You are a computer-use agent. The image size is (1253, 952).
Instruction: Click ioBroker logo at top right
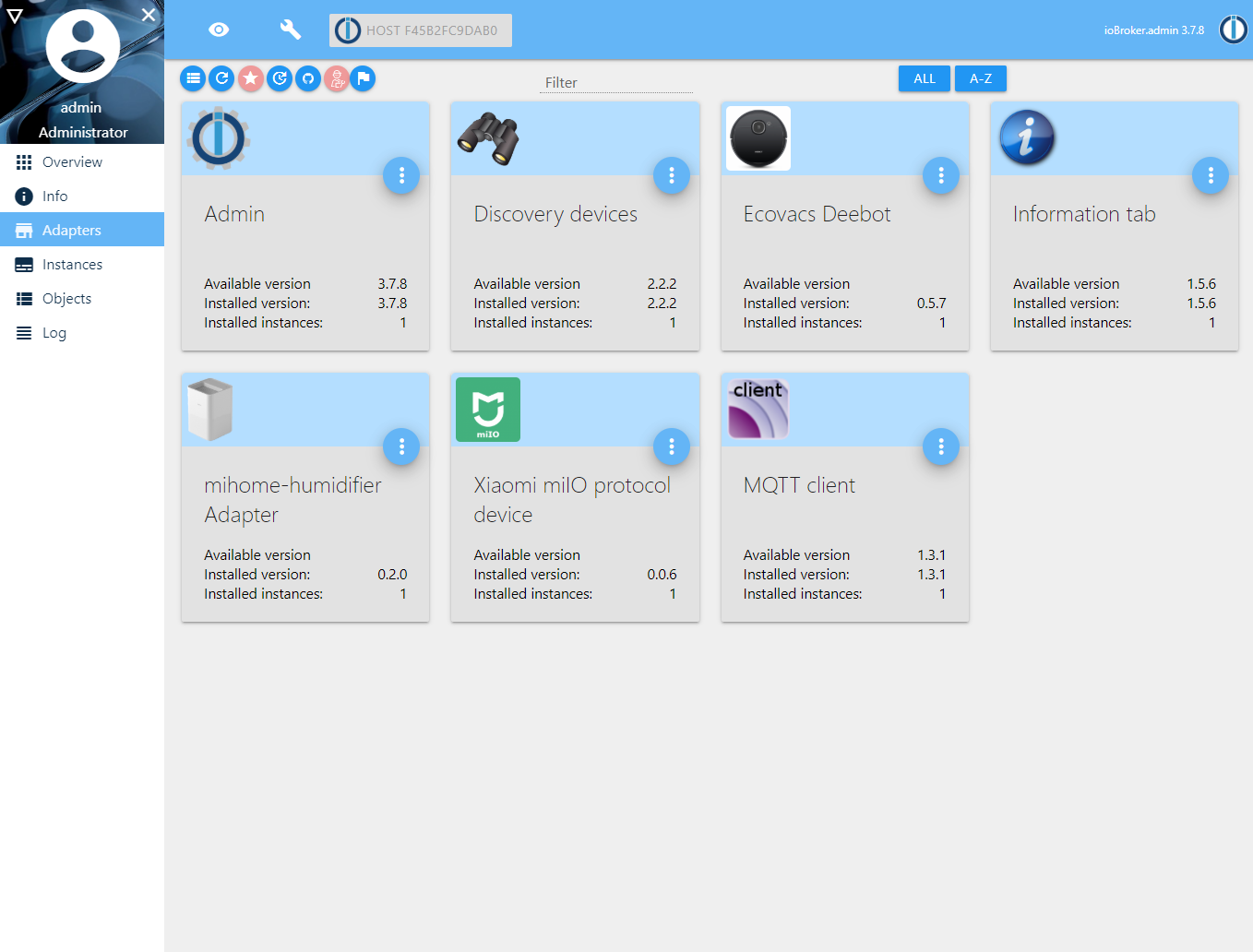pos(1233,30)
